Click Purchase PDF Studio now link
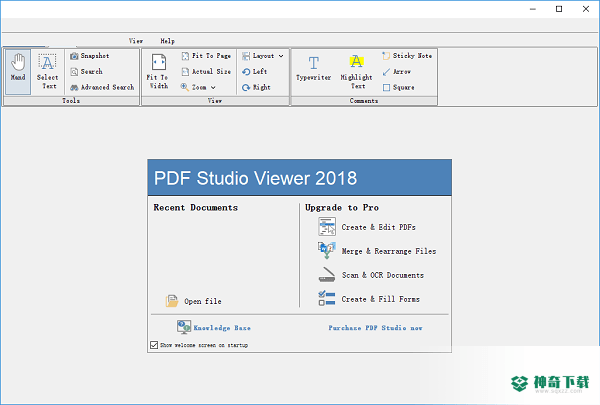600x405 pixels. coord(375,328)
